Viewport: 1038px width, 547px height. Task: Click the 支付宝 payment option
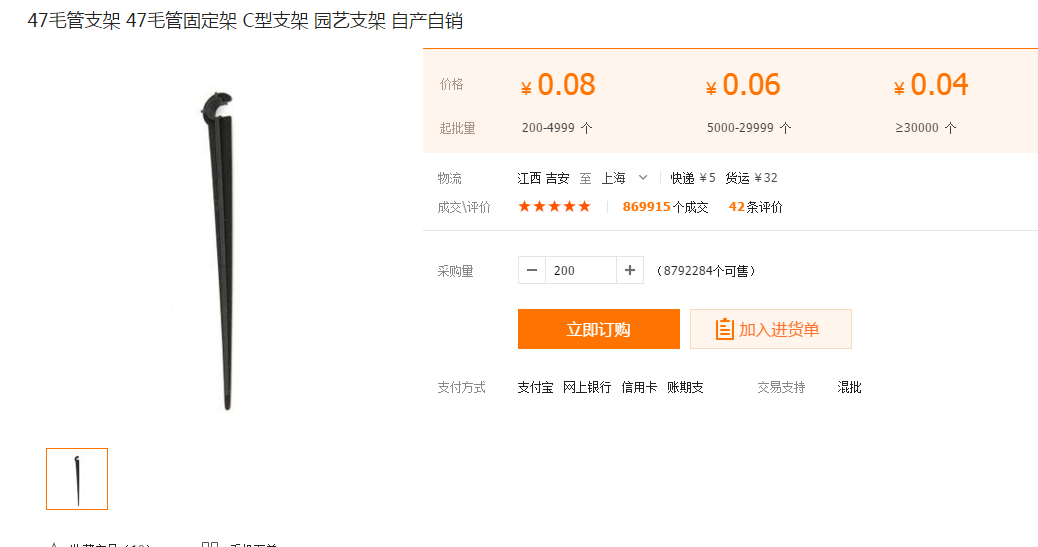point(535,387)
